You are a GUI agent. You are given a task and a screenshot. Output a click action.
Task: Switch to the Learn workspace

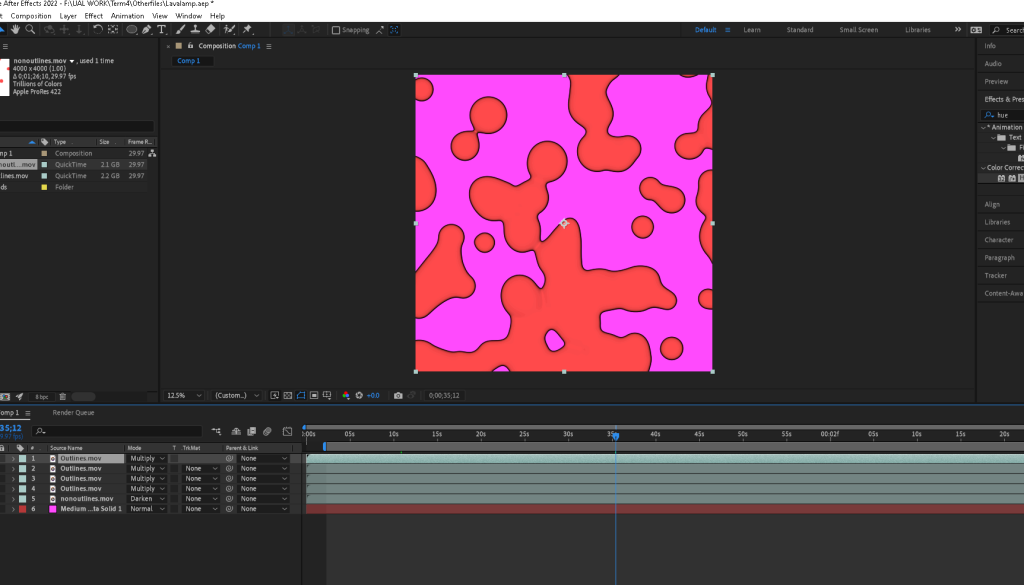point(751,30)
